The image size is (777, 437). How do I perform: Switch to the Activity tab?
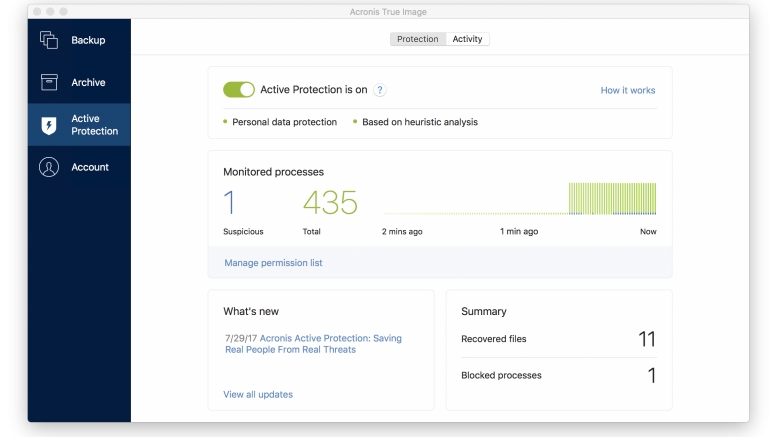tap(467, 39)
